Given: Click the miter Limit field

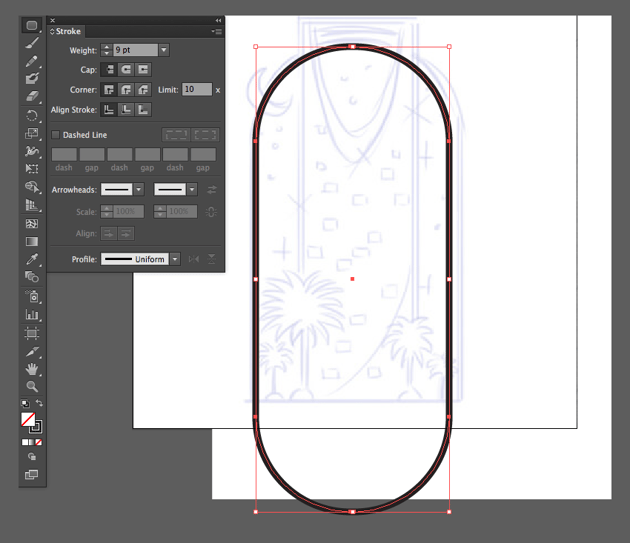Looking at the screenshot, I should 197,89.
